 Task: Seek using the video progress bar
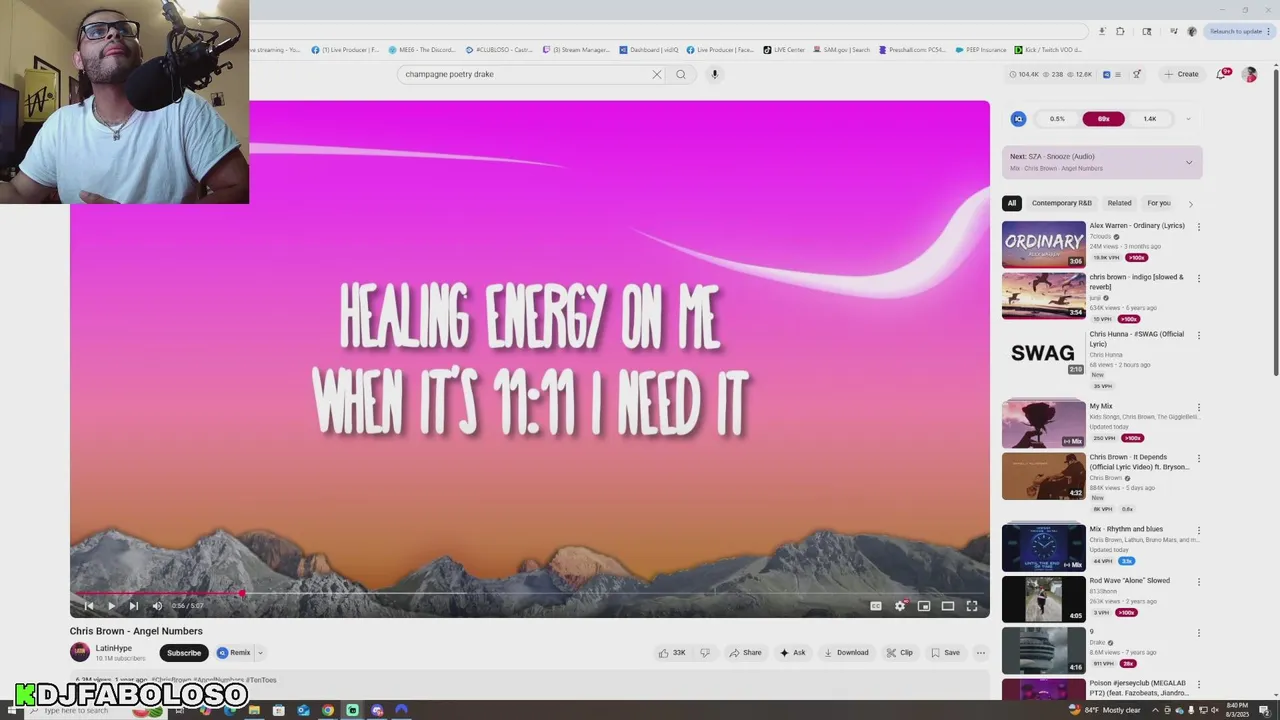530,593
